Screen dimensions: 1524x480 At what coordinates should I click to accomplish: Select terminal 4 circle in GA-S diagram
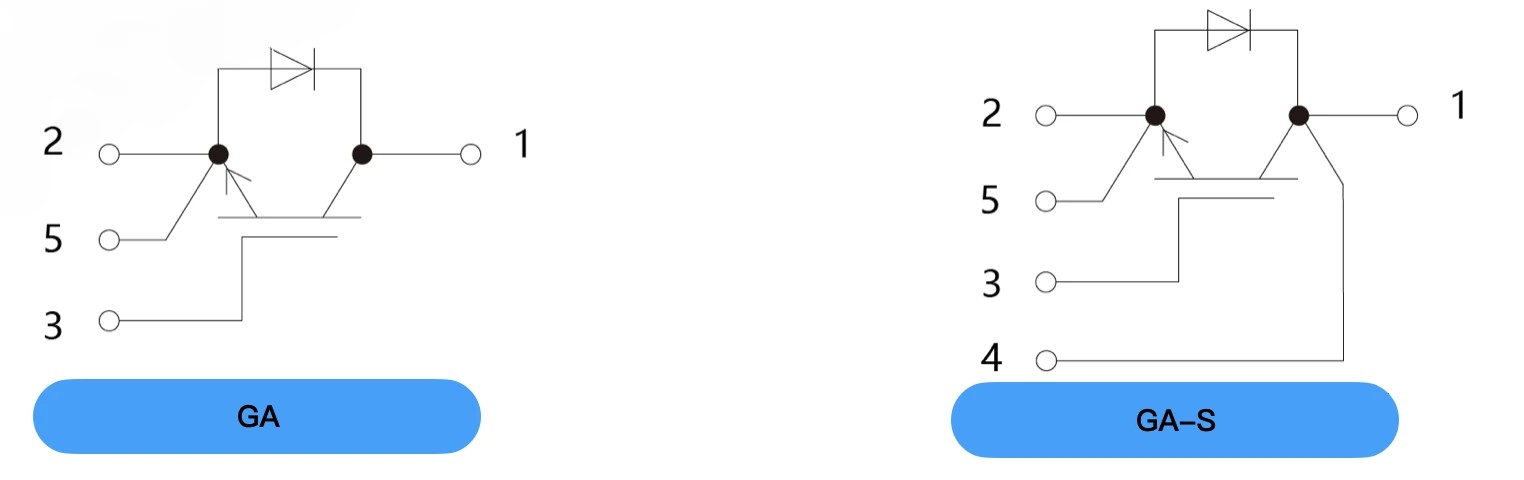[x=1046, y=359]
